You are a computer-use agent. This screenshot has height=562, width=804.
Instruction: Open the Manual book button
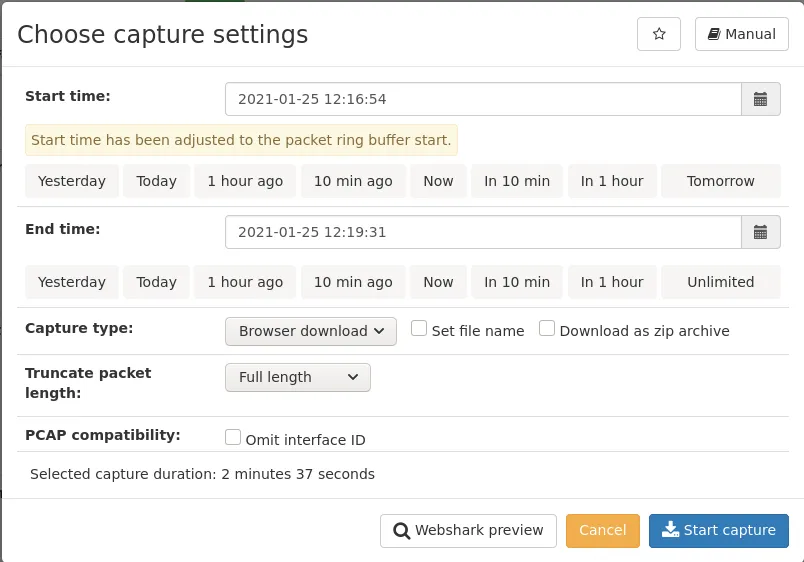coord(741,34)
